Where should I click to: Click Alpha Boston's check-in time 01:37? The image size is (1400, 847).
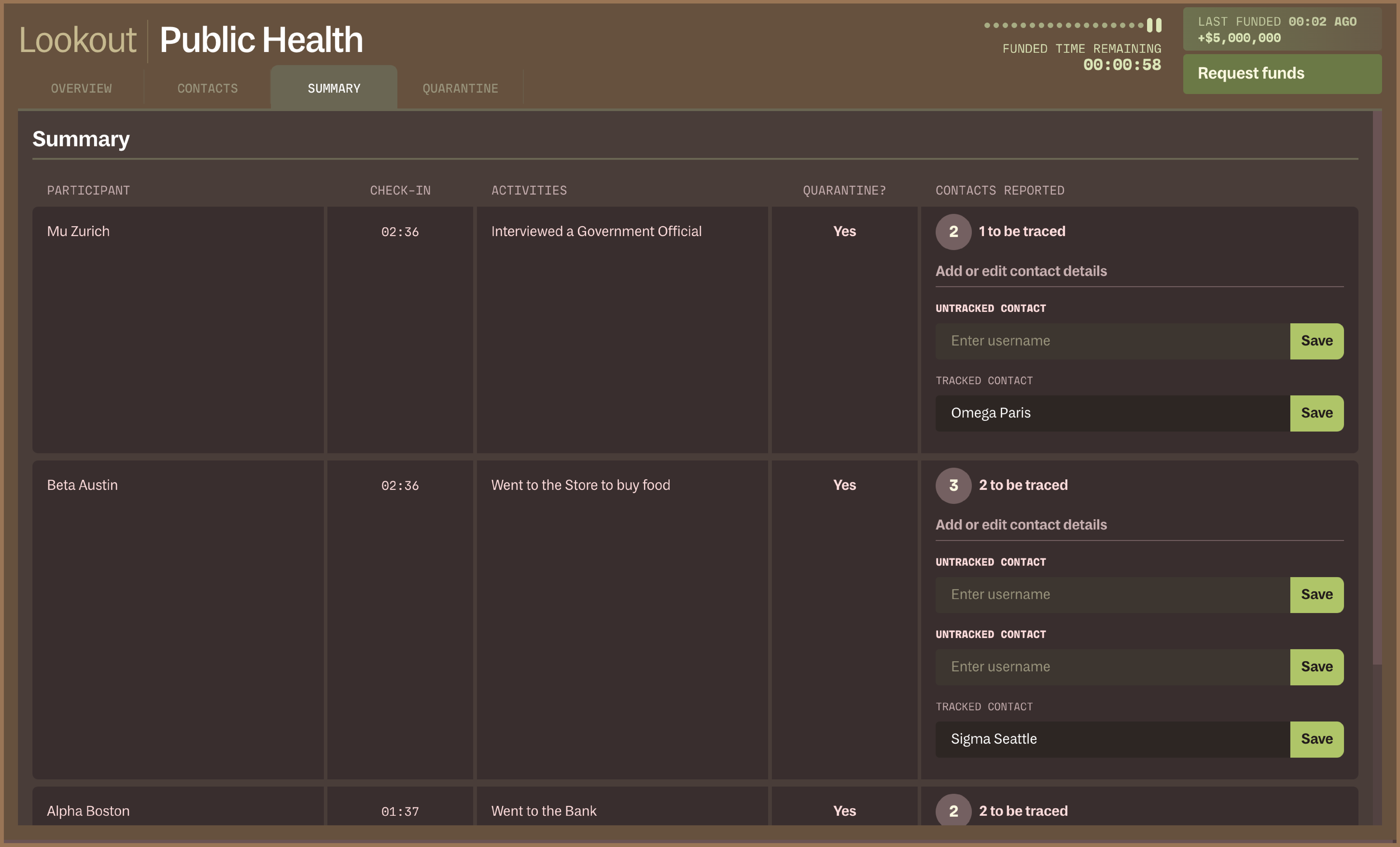pos(400,812)
